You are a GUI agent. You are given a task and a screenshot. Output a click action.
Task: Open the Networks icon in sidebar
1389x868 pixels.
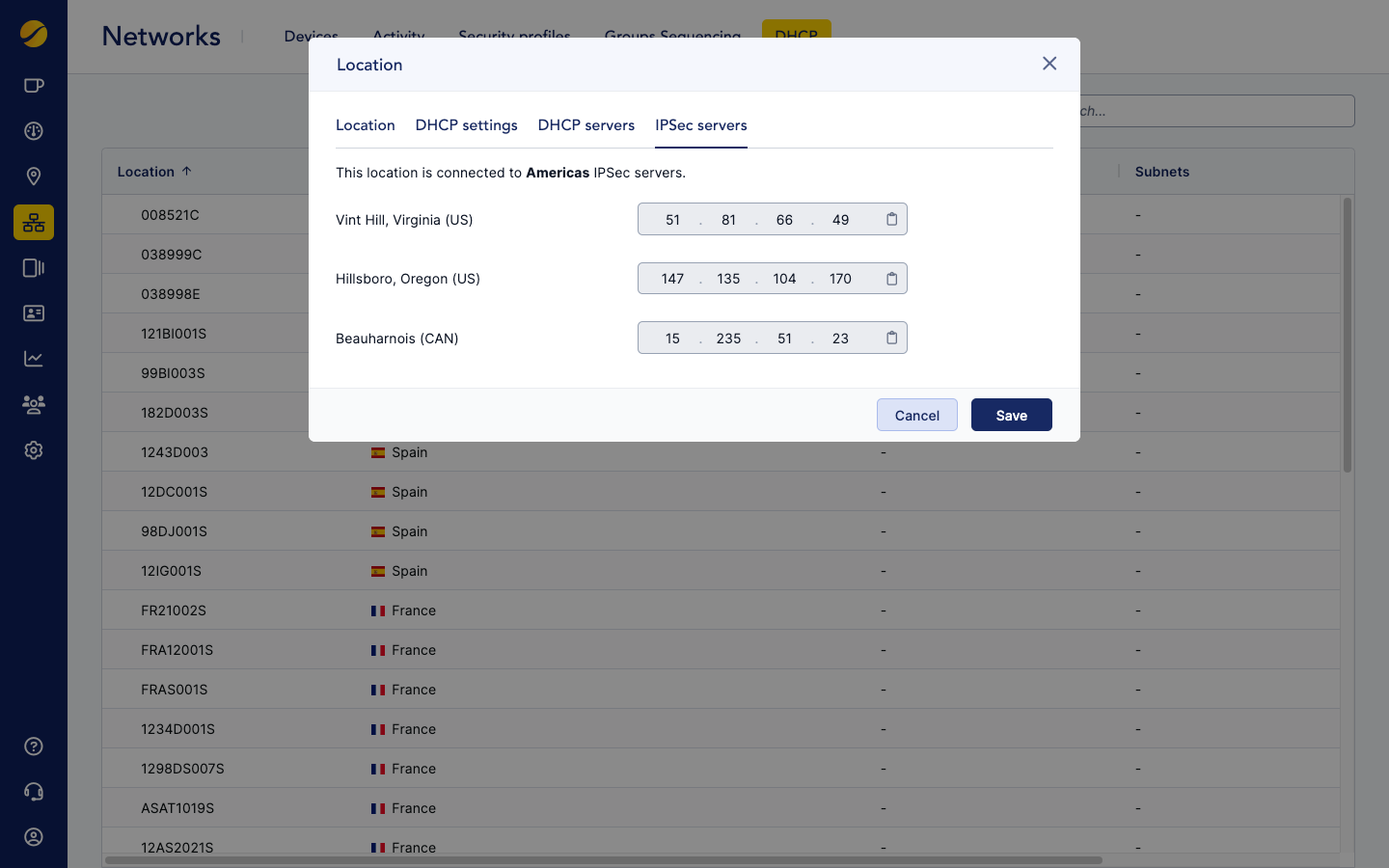(34, 223)
